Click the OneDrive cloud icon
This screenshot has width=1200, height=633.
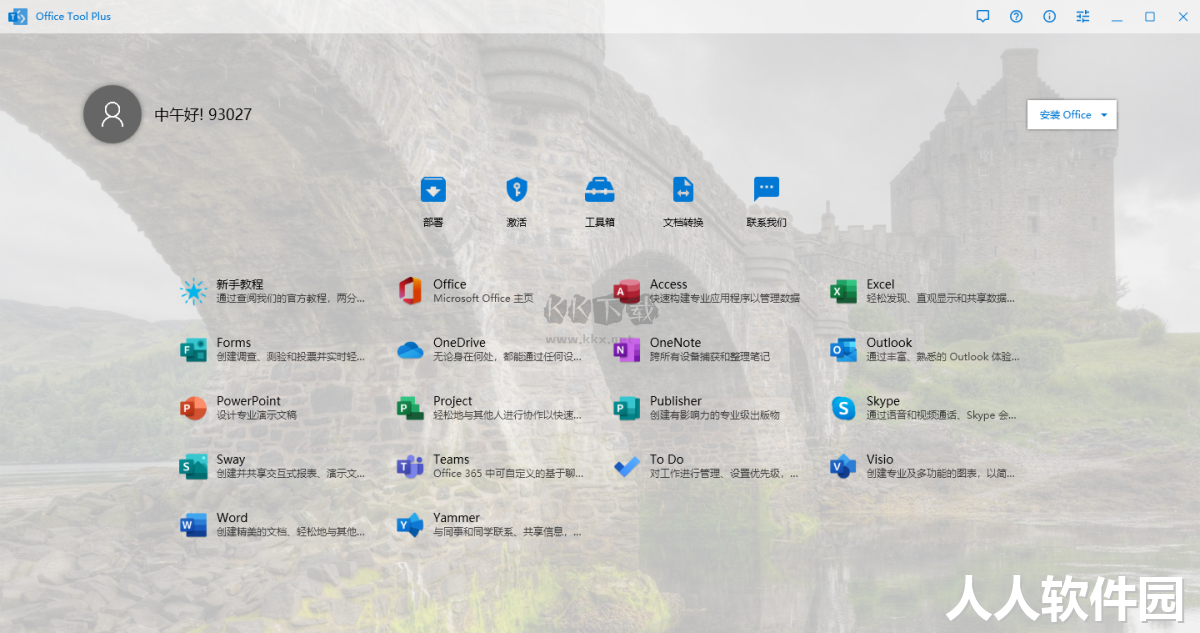410,350
